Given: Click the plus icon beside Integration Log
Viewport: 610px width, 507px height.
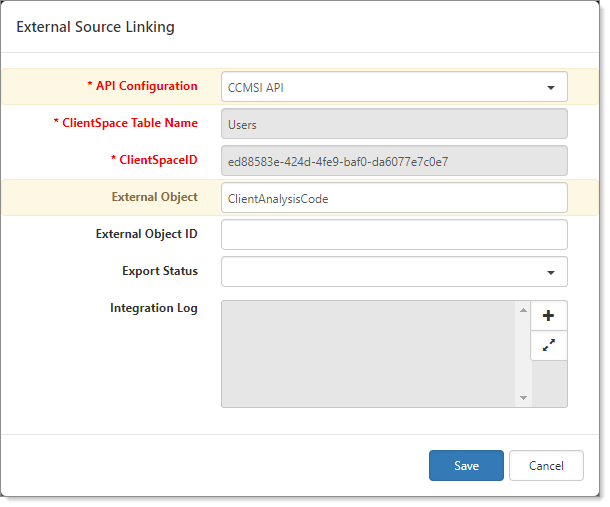Looking at the screenshot, I should [549, 316].
